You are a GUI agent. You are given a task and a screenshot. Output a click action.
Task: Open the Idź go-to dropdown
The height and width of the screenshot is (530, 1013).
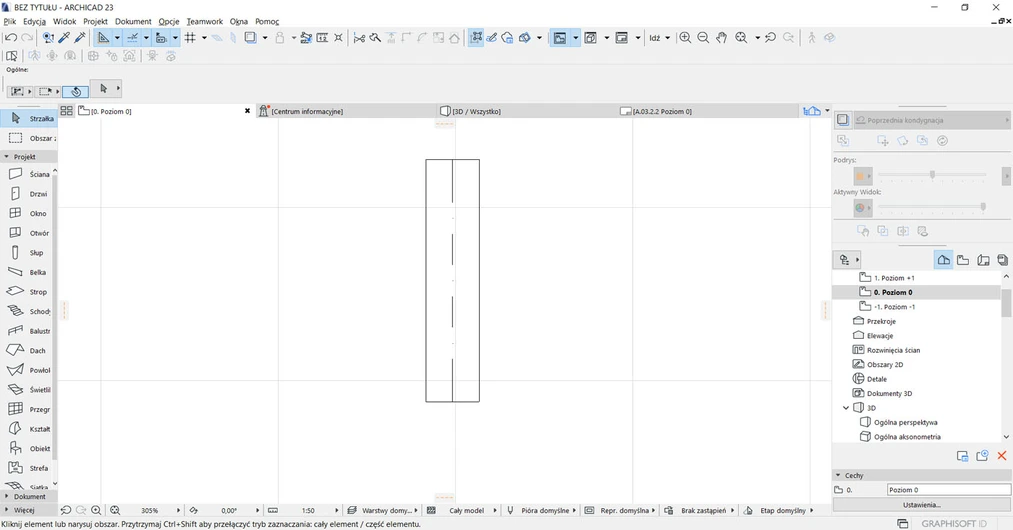[660, 37]
